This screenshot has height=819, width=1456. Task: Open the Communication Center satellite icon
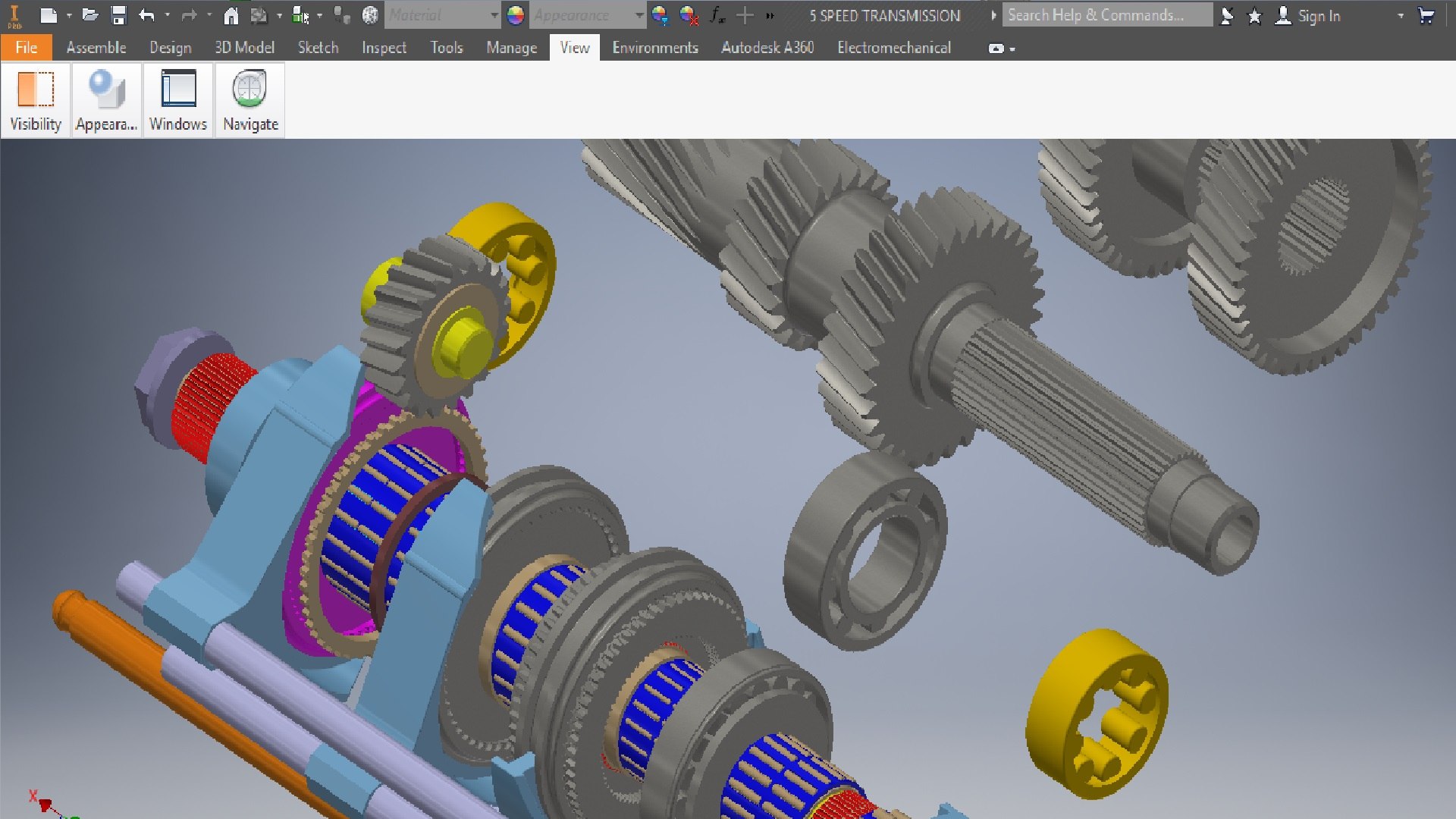tap(1226, 15)
